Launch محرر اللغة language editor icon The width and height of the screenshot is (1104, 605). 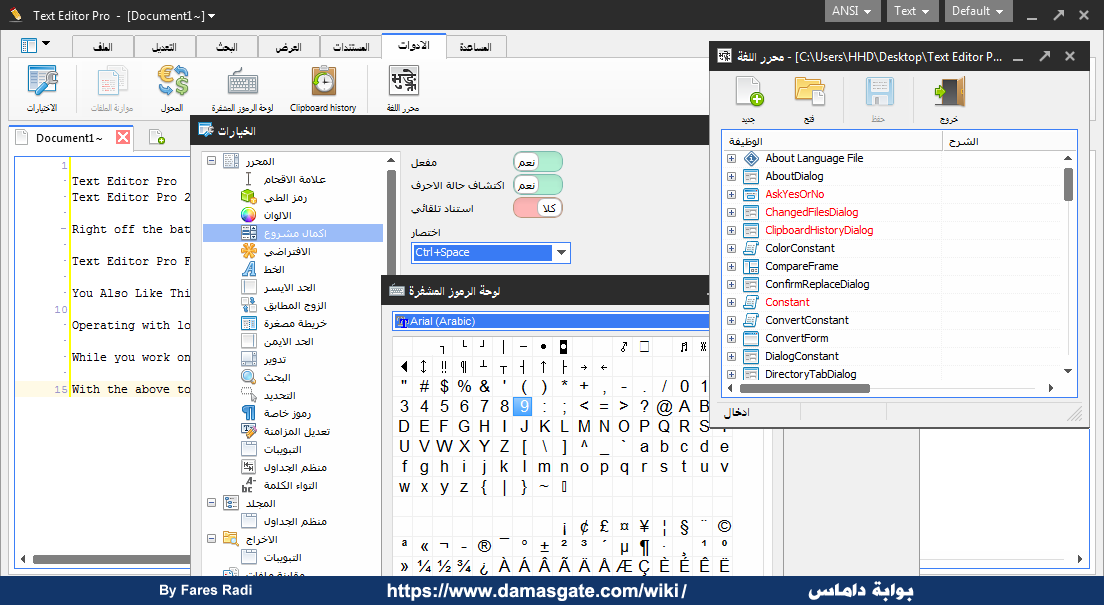[x=403, y=82]
